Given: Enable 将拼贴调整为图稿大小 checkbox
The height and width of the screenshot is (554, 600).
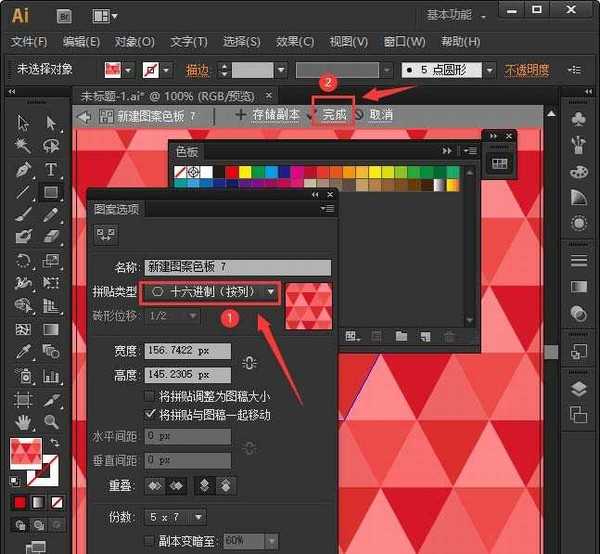Looking at the screenshot, I should 152,396.
